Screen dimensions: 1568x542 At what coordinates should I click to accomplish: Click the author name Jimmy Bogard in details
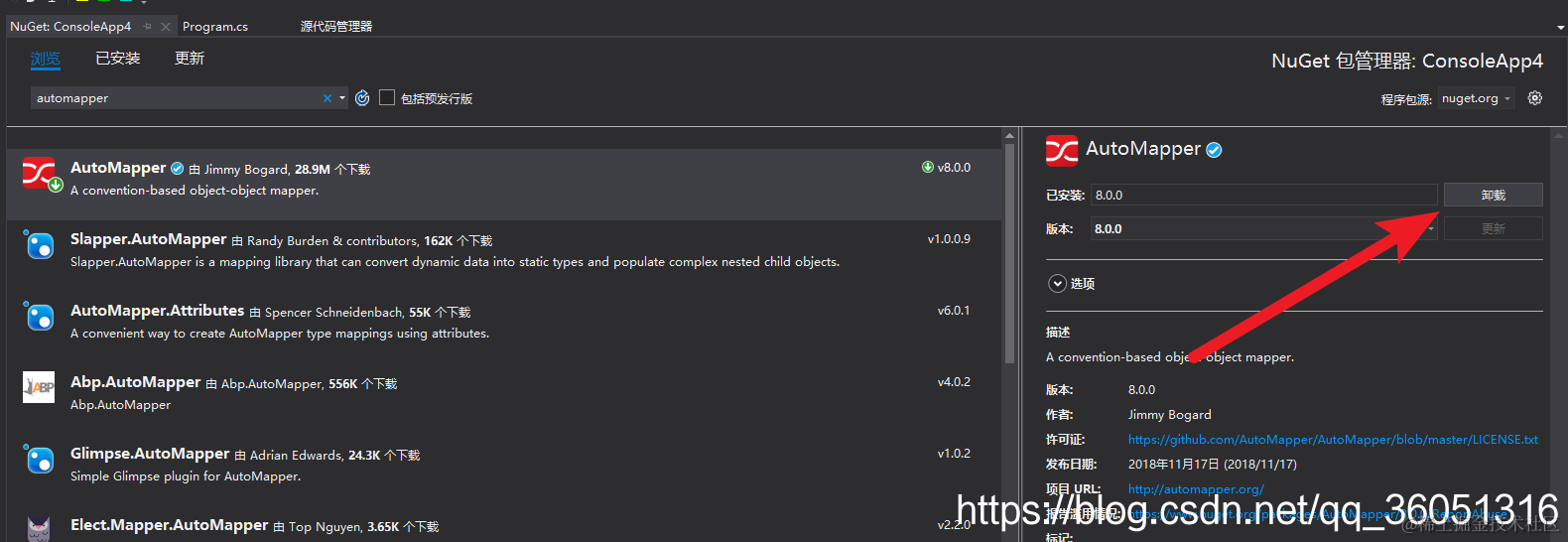pos(1169,414)
